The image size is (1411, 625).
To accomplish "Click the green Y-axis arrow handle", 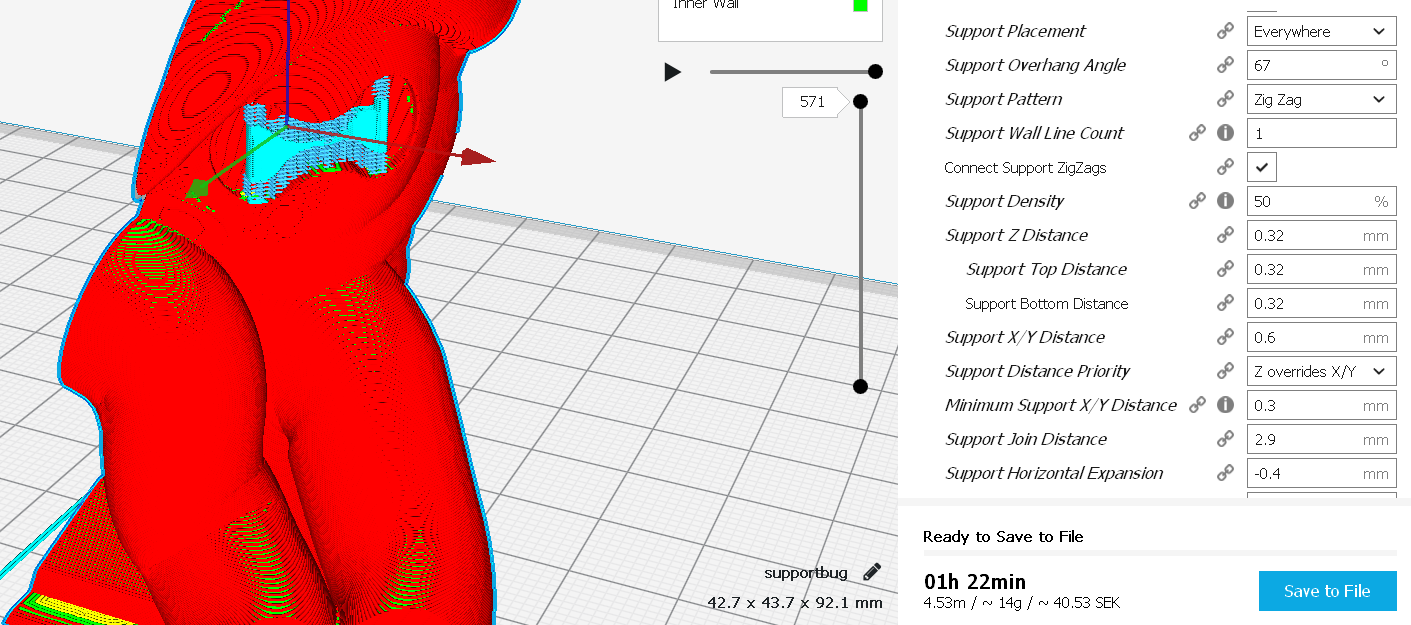I will click(x=198, y=189).
